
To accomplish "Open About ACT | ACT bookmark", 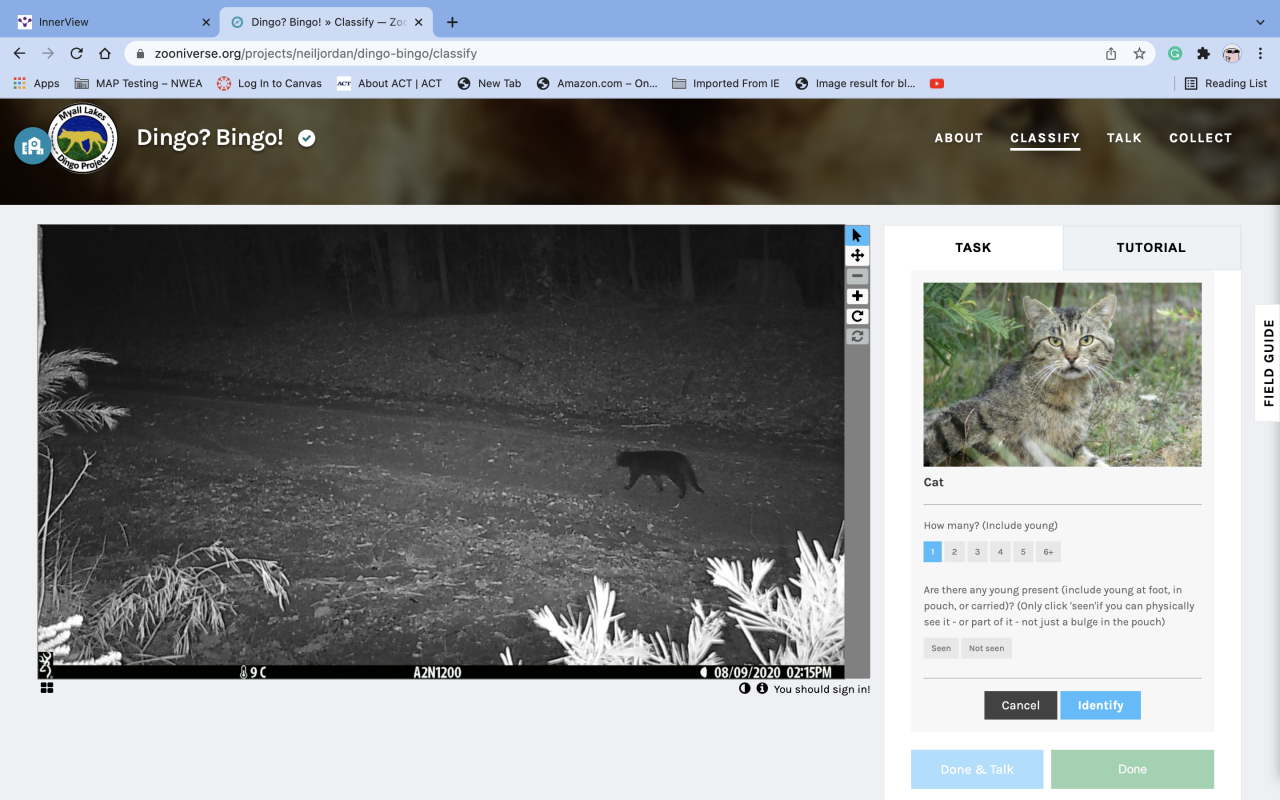I will pos(389,83).
